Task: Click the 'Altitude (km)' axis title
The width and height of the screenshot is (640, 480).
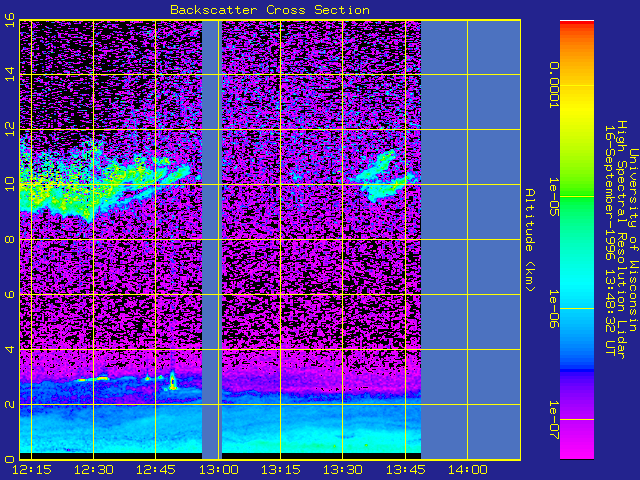Action: (x=529, y=240)
